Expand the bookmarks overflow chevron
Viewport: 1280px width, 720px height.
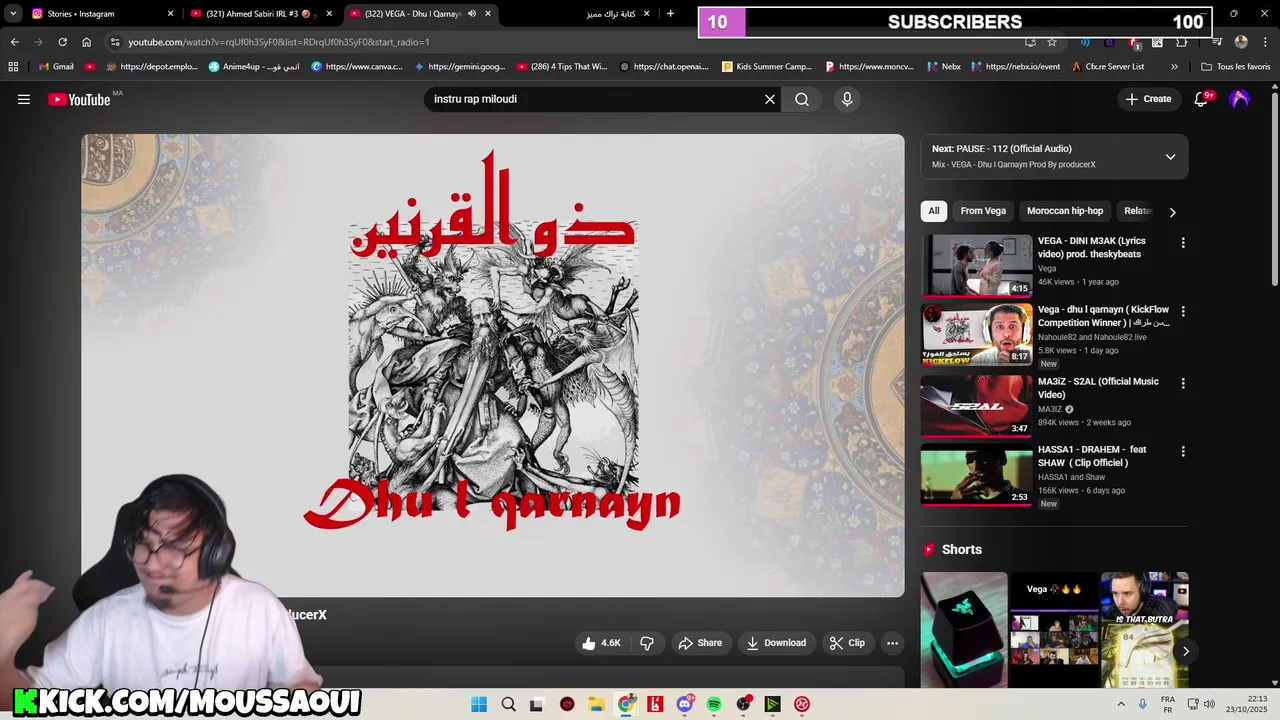click(1174, 67)
